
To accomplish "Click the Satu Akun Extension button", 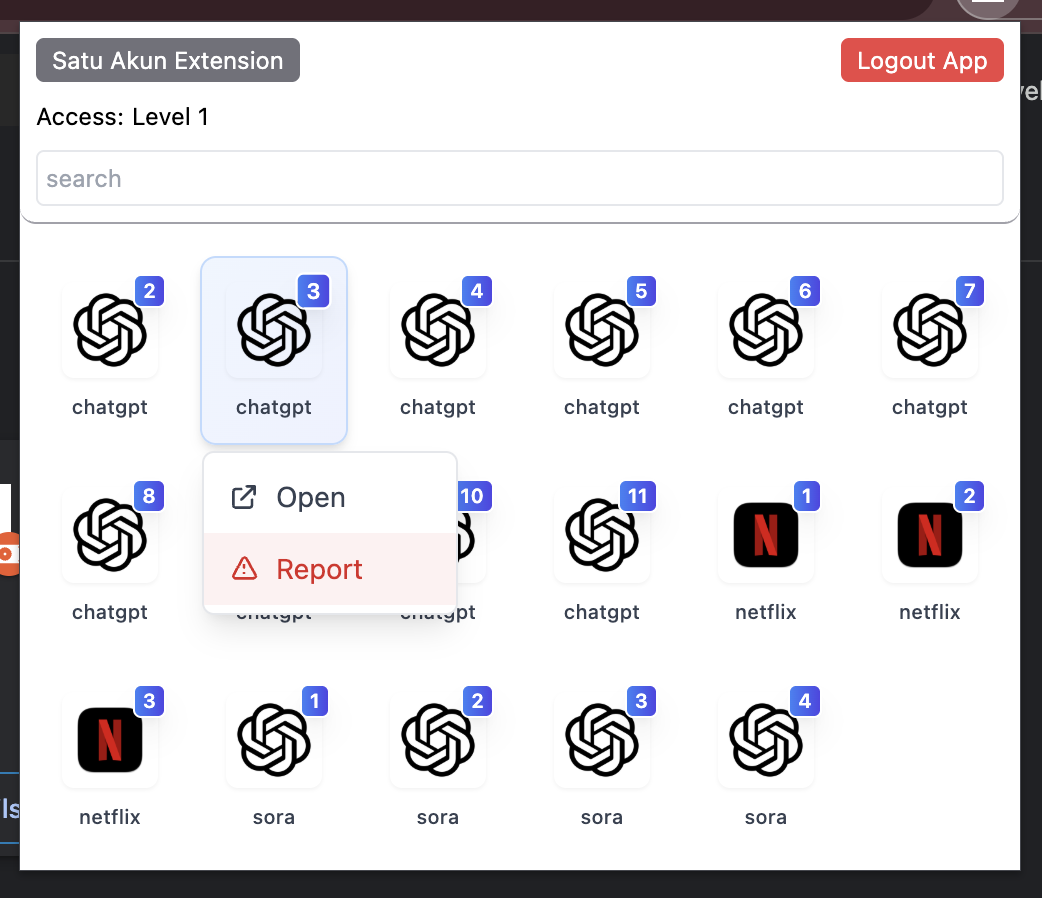I will (167, 60).
